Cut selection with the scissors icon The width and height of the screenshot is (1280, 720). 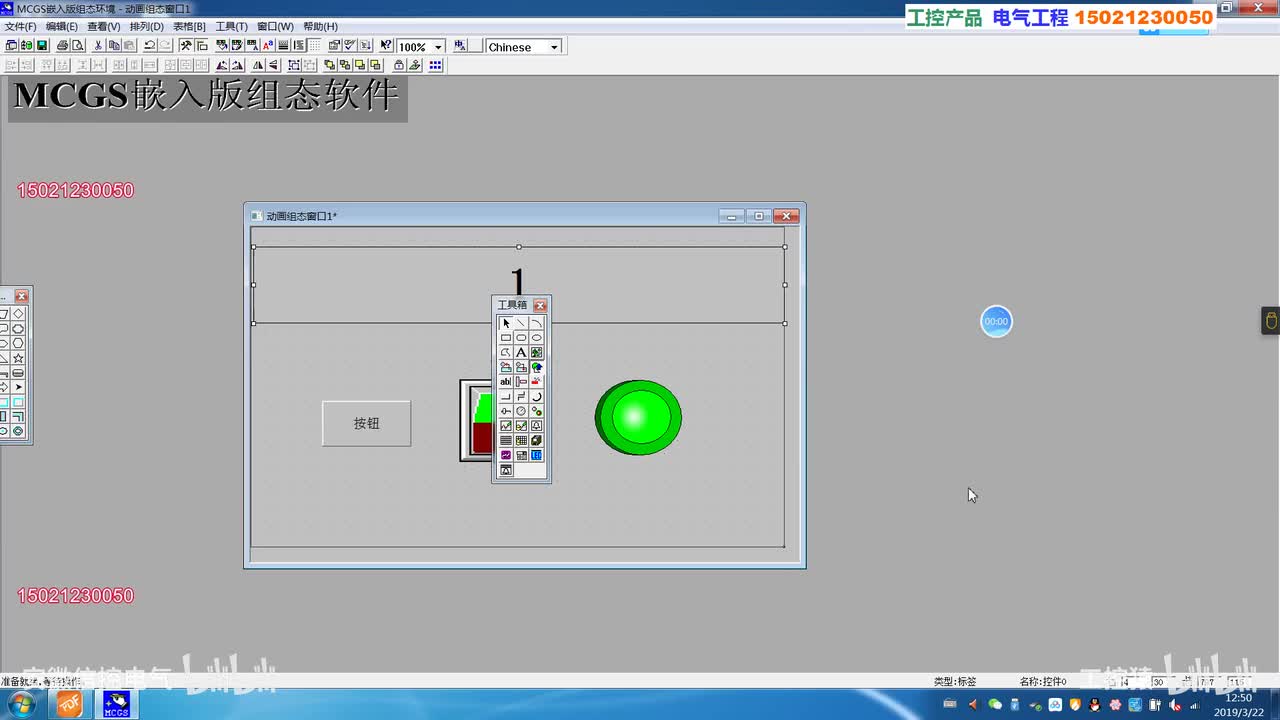[98, 46]
